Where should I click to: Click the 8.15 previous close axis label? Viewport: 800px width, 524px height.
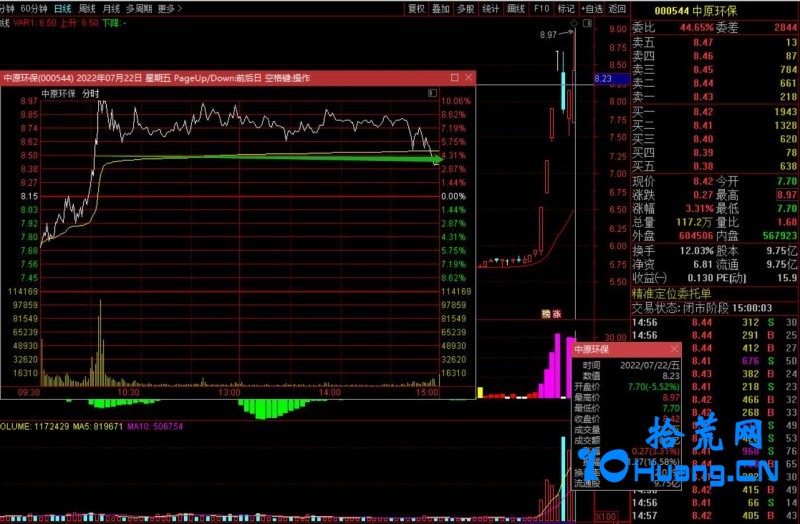(x=29, y=196)
